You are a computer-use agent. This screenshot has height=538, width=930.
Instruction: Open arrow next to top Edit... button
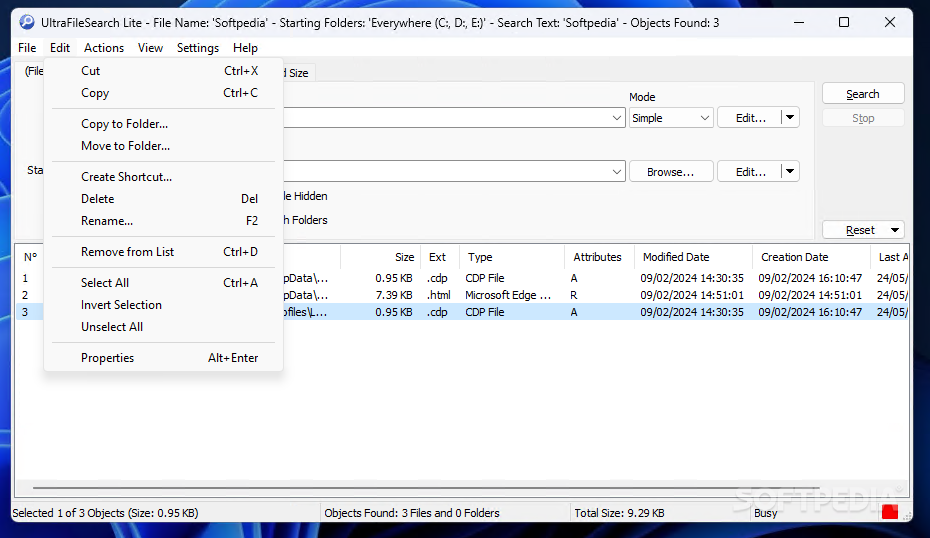click(790, 117)
